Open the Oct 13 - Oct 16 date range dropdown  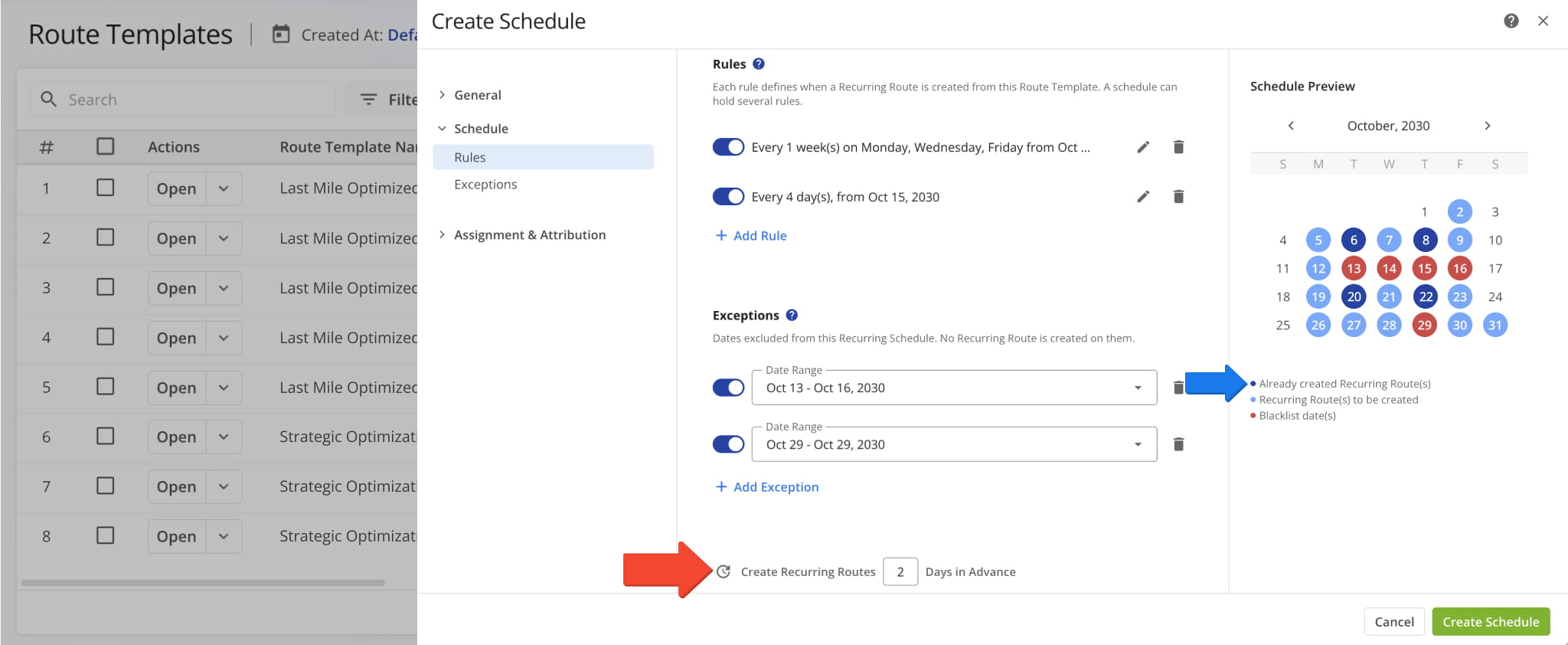[954, 388]
